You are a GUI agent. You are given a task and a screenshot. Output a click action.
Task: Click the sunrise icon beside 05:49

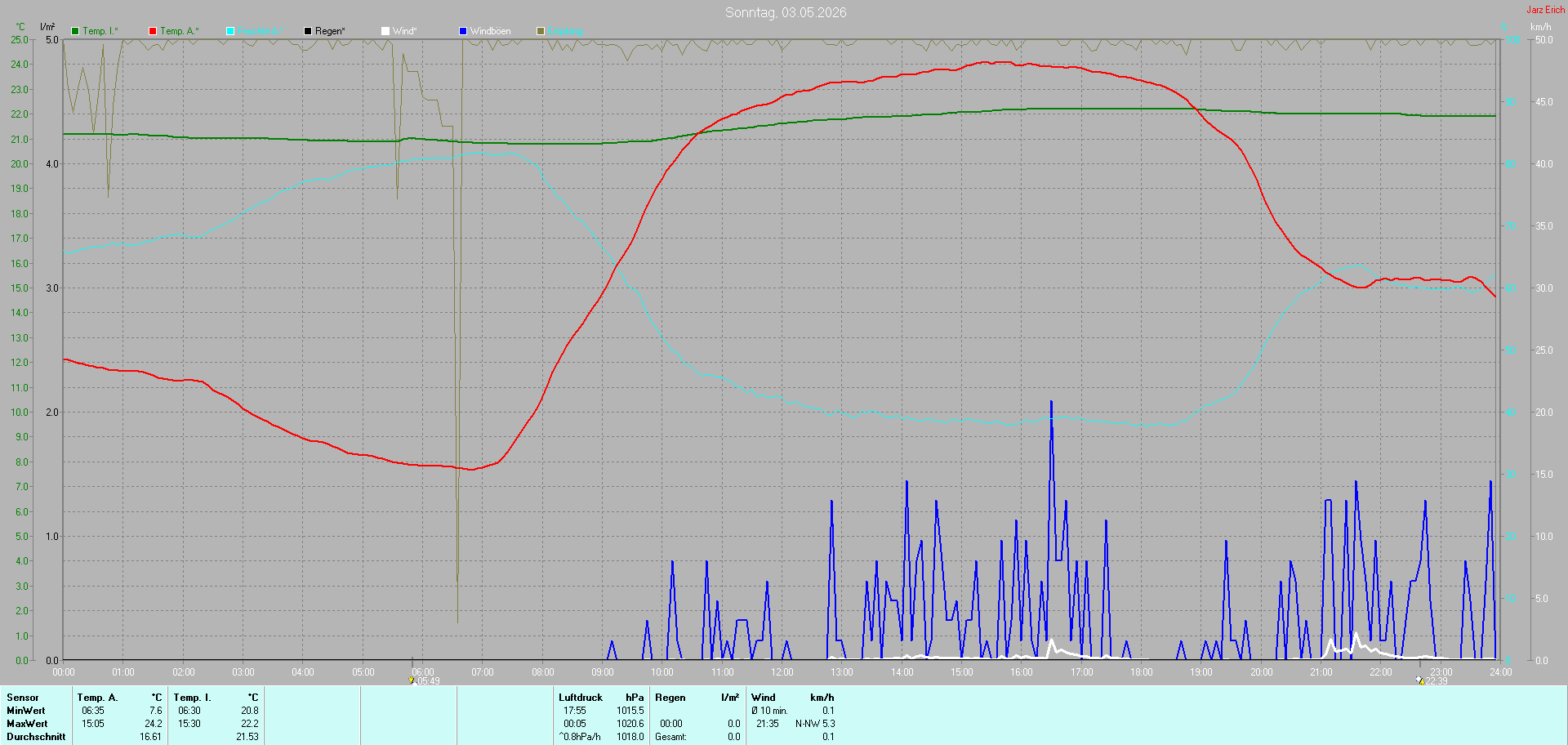[412, 680]
